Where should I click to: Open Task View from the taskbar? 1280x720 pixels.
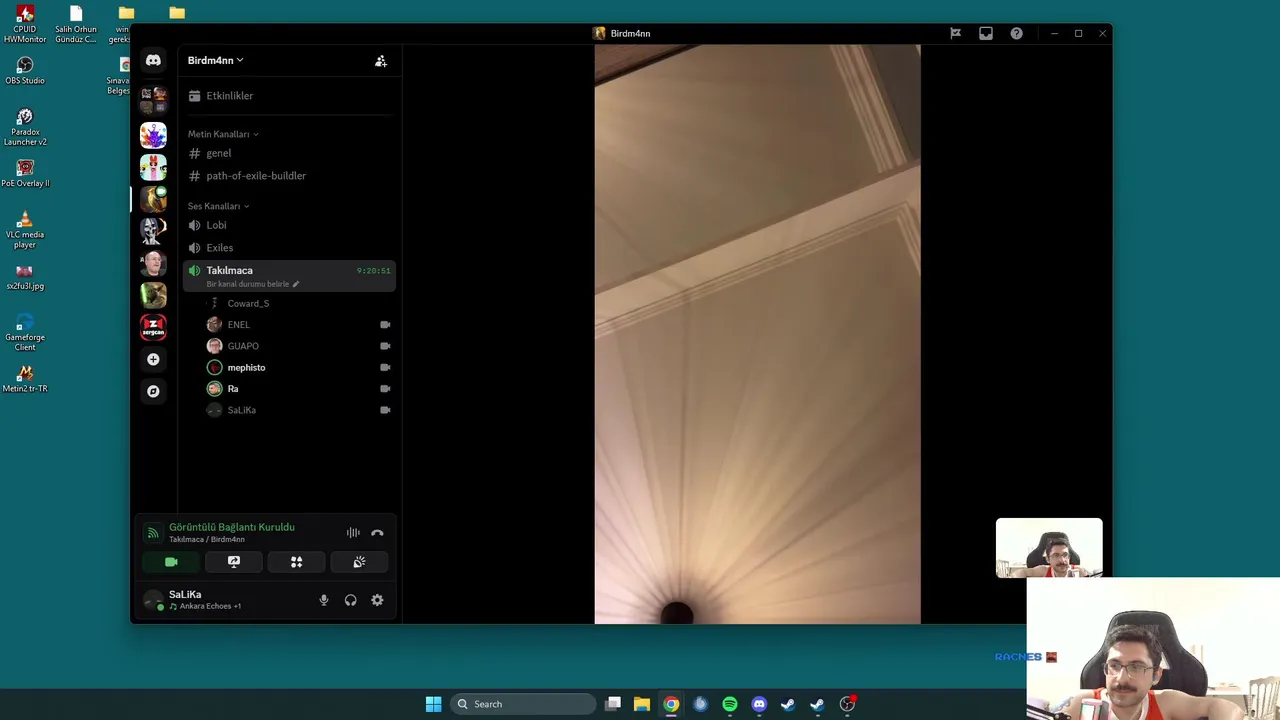(613, 704)
